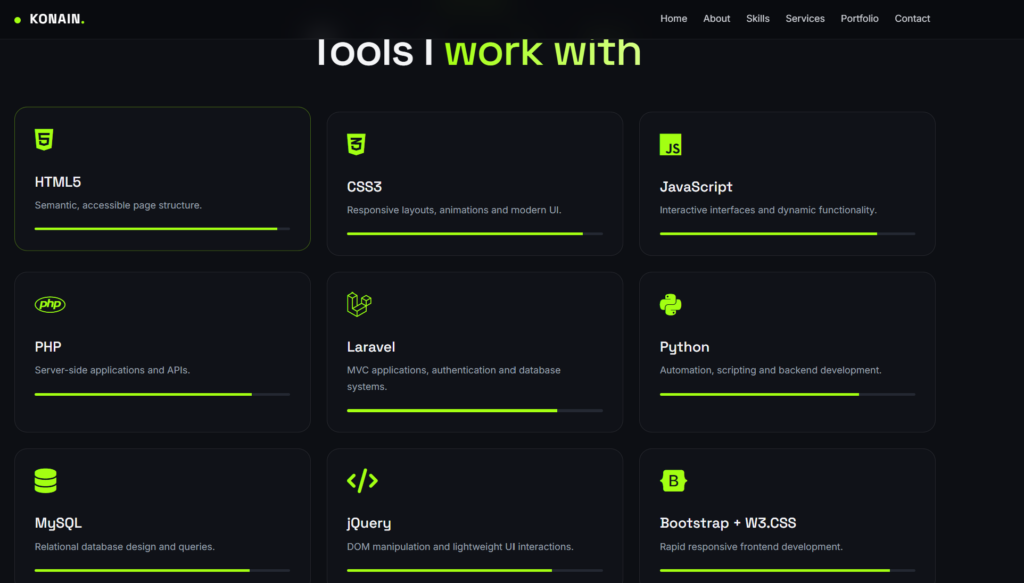Click 'Rapid responsive frontend development.' text
The height and width of the screenshot is (583, 1024).
coord(751,547)
